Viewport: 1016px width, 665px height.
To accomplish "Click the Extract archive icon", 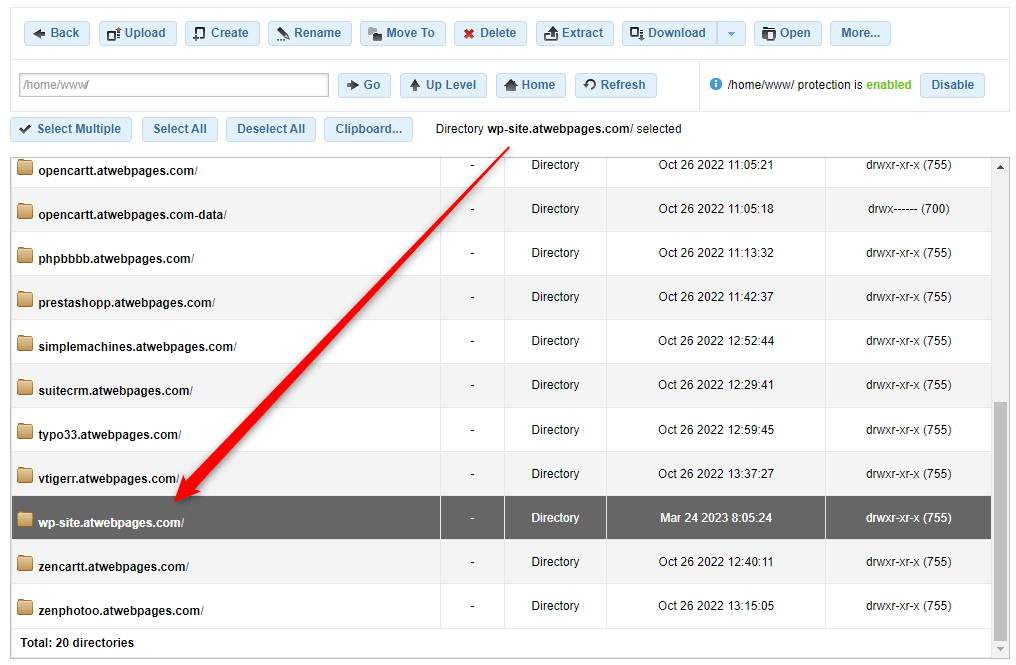I will 552,32.
